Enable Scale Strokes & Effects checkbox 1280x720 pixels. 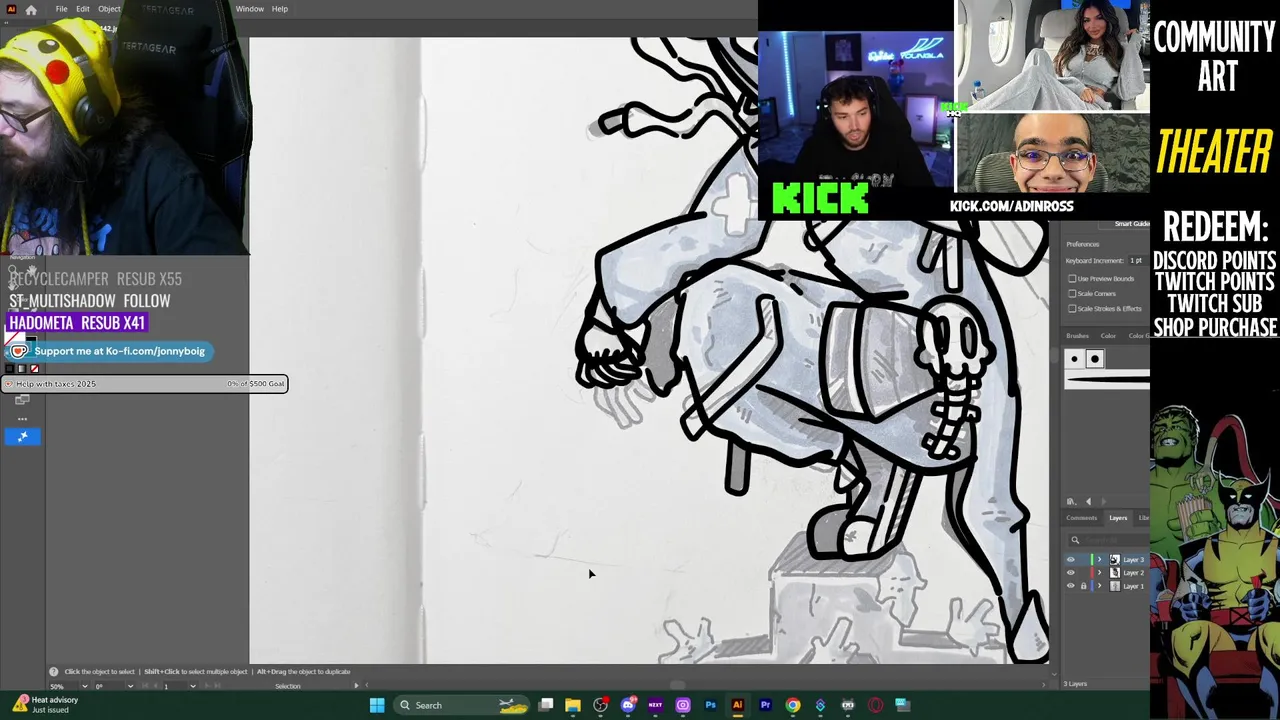[x=1072, y=309]
